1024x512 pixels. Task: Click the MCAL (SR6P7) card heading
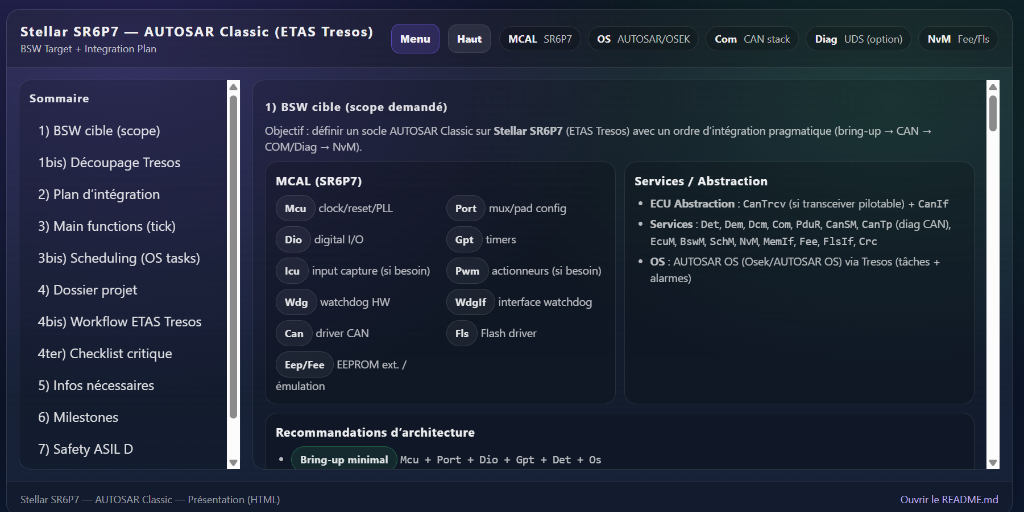point(319,182)
